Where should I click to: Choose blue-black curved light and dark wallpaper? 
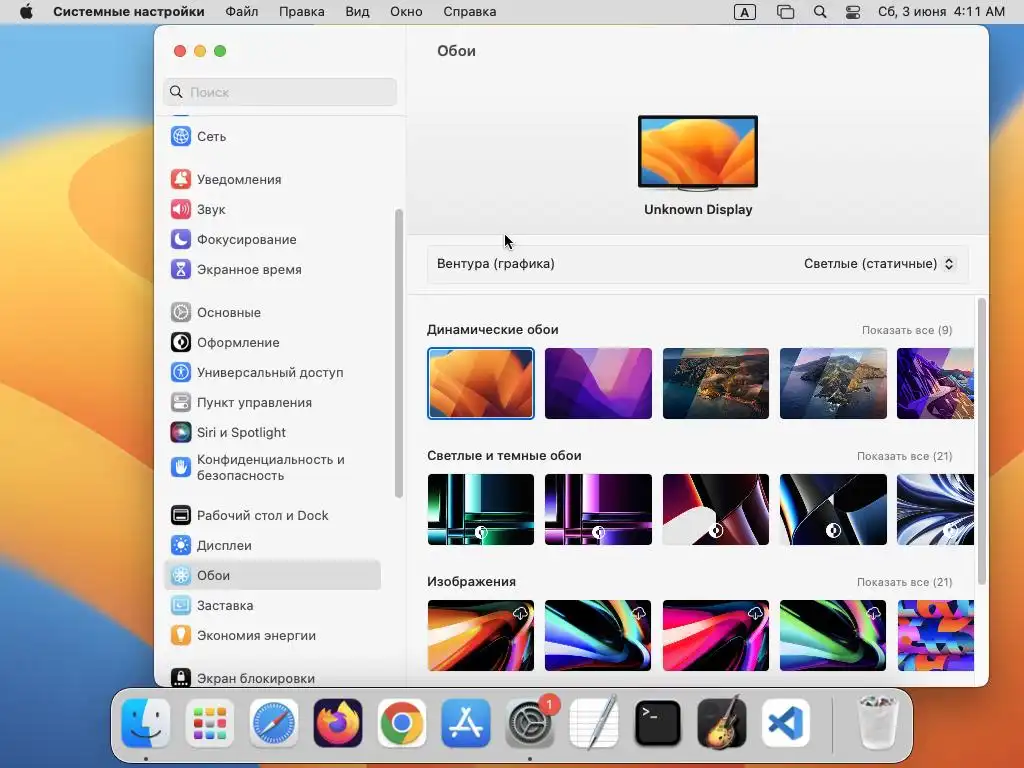tap(833, 509)
